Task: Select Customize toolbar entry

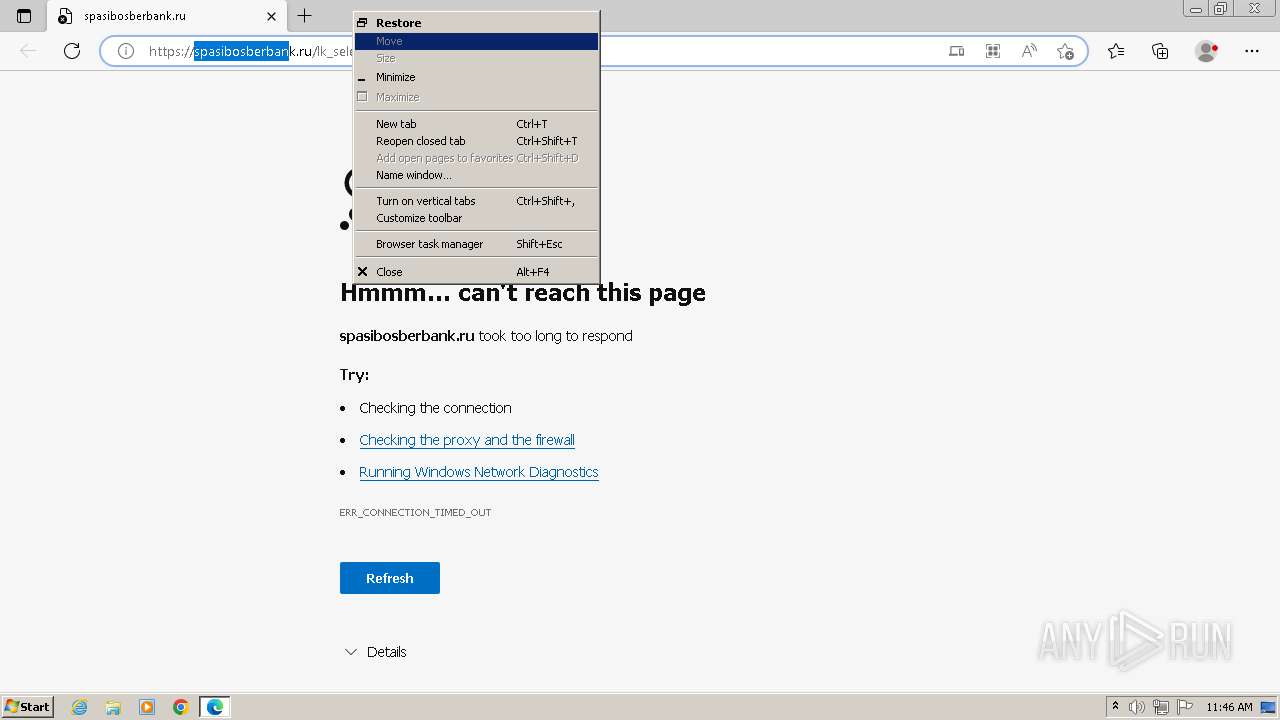Action: point(477,218)
